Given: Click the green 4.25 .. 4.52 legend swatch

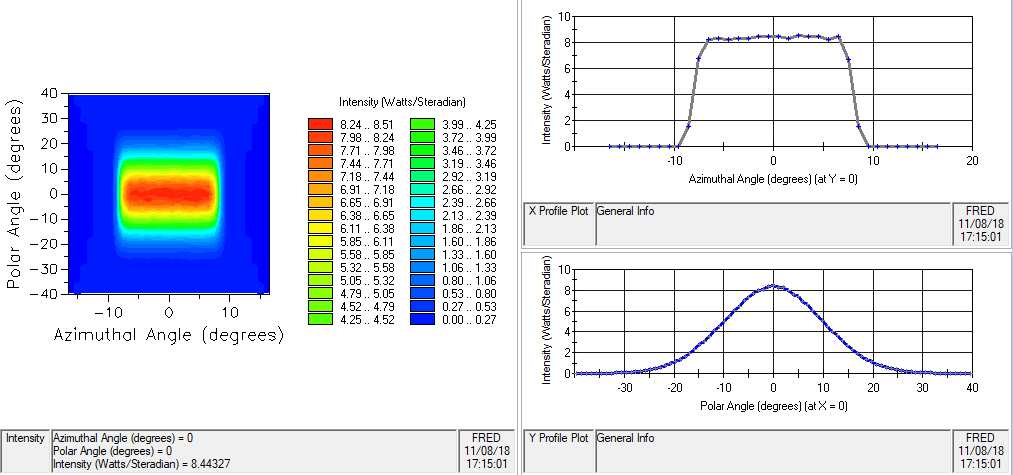Looking at the screenshot, I should click(x=319, y=320).
